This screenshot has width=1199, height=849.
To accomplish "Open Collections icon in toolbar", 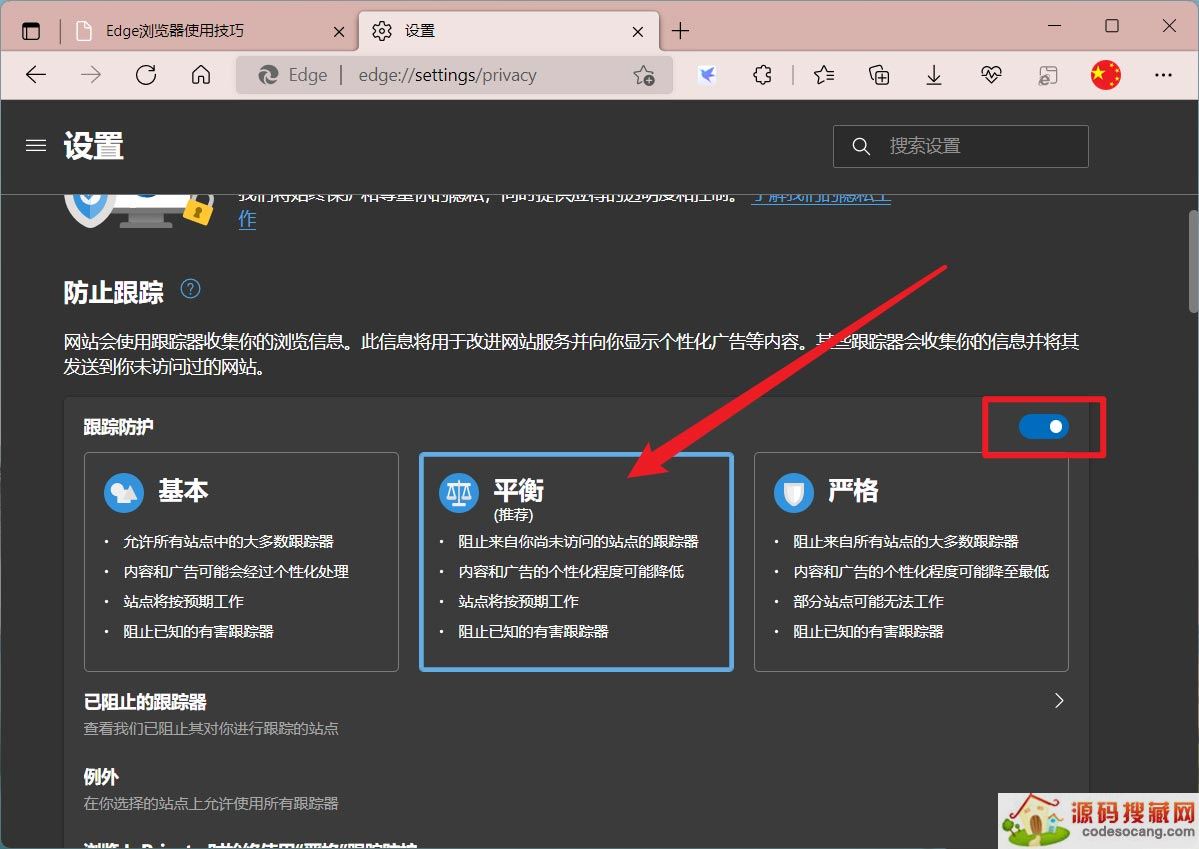I will [879, 75].
